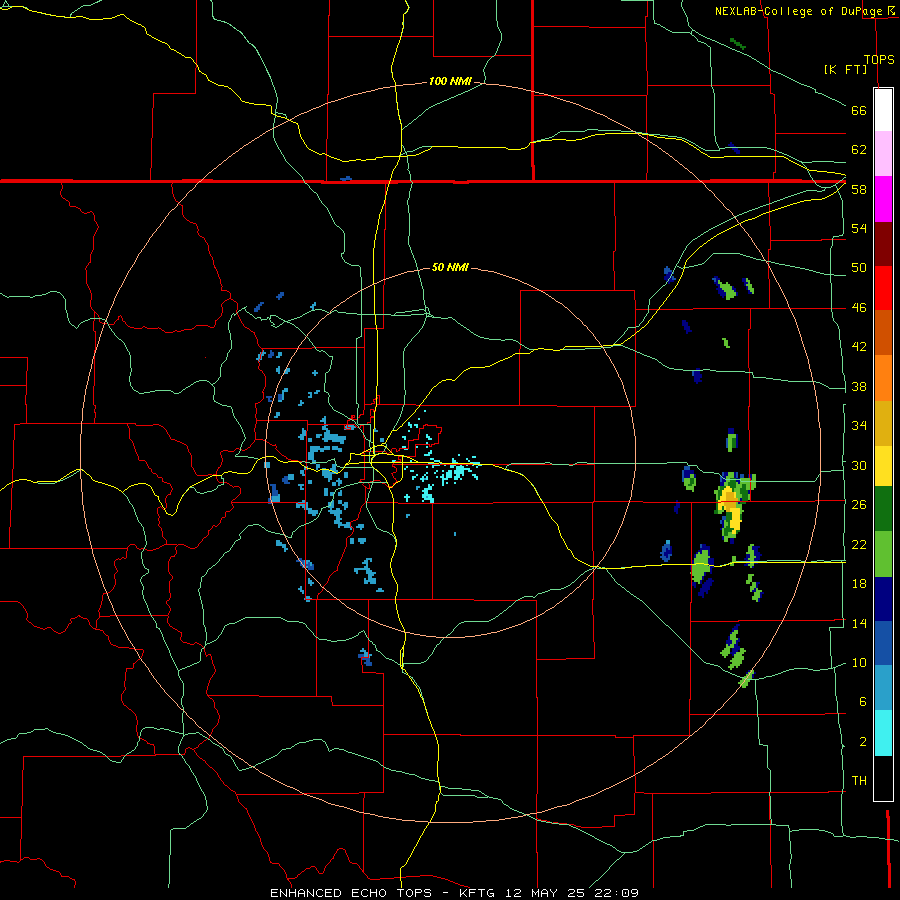The height and width of the screenshot is (900, 900).
Task: Select the 18 legend value
Action: (x=859, y=584)
